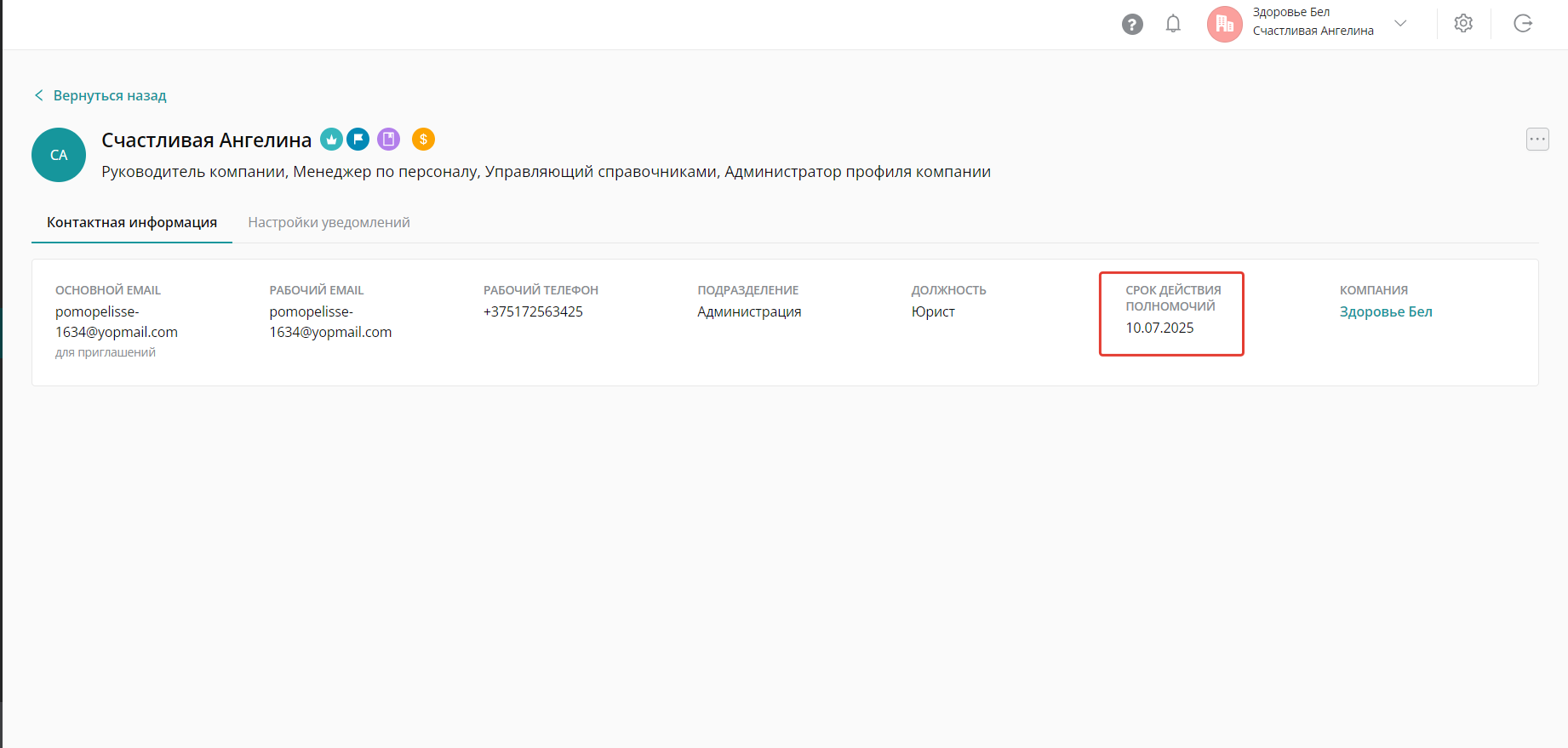Click the pink company building avatar

click(1224, 24)
